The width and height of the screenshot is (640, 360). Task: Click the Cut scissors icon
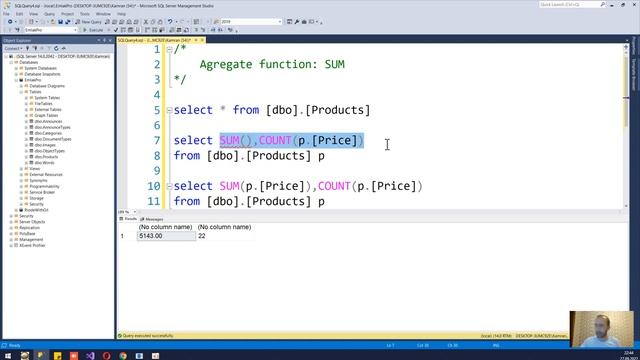[145, 22]
